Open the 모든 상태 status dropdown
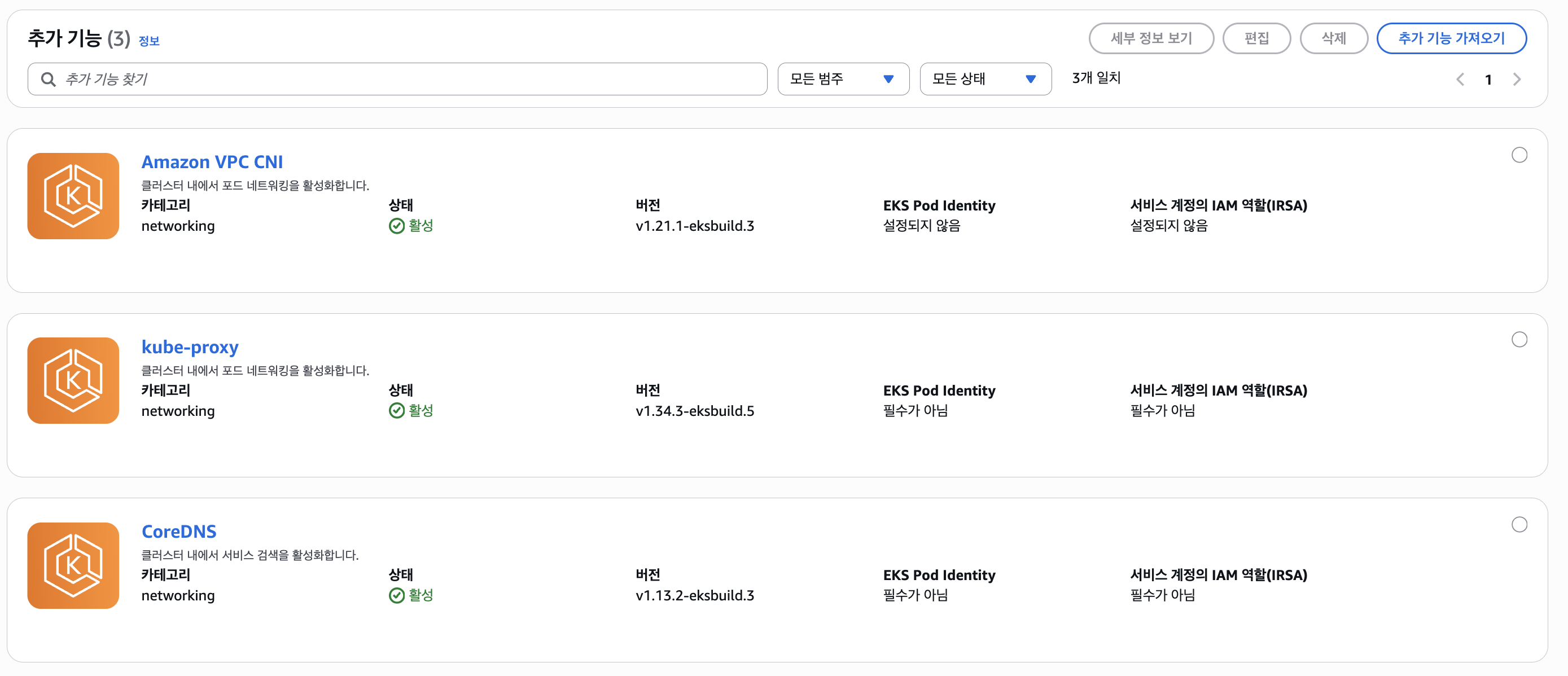 [985, 79]
